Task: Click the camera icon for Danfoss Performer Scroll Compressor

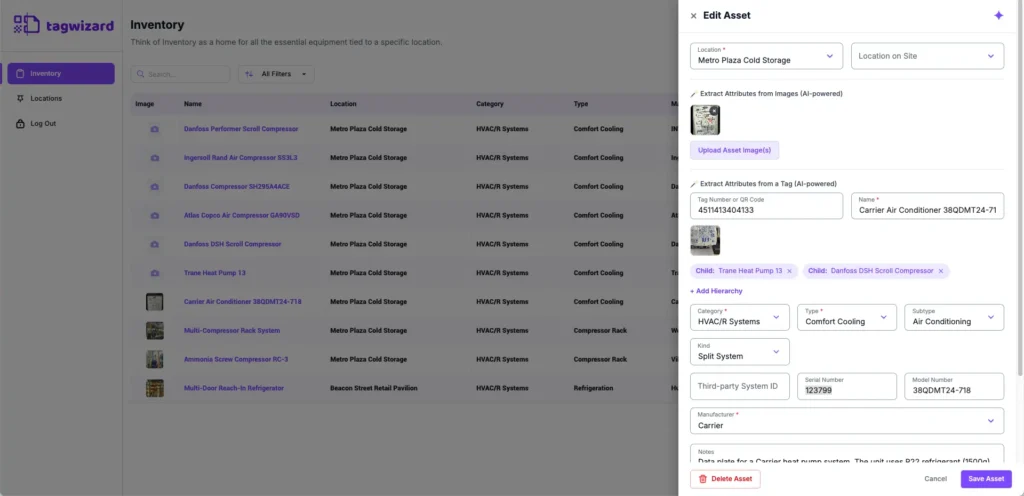Action: click(x=155, y=129)
